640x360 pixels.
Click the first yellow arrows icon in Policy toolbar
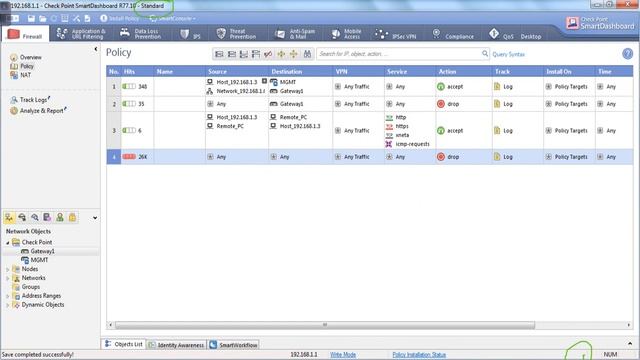pyautogui.click(x=281, y=54)
